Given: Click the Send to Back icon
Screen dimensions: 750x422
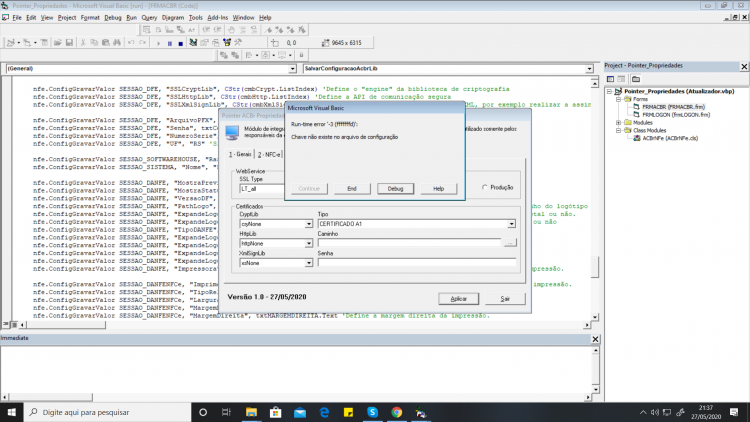Looking at the screenshot, I should [x=235, y=55].
